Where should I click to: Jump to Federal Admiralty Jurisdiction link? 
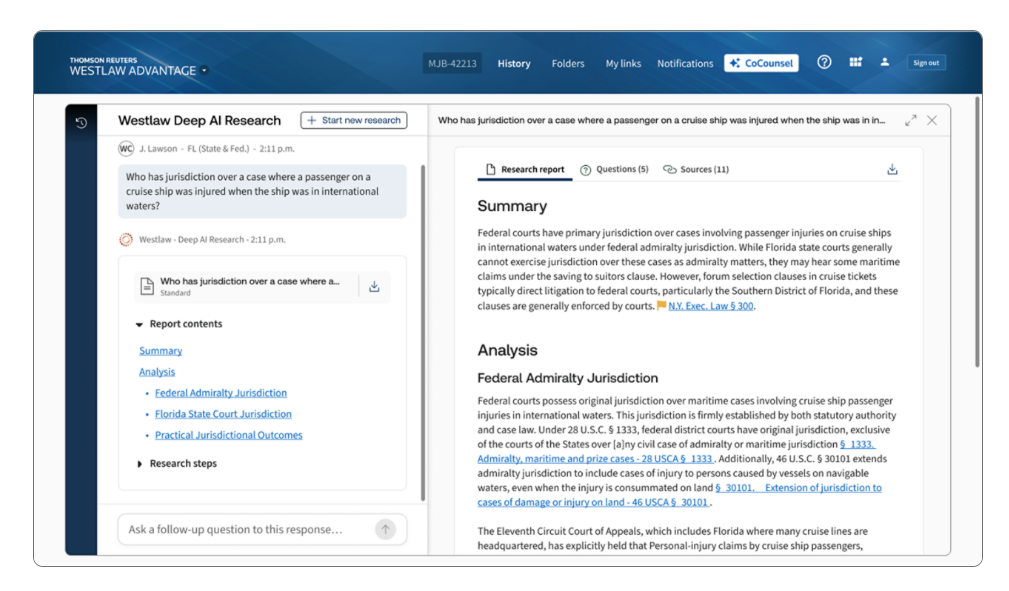tap(221, 393)
